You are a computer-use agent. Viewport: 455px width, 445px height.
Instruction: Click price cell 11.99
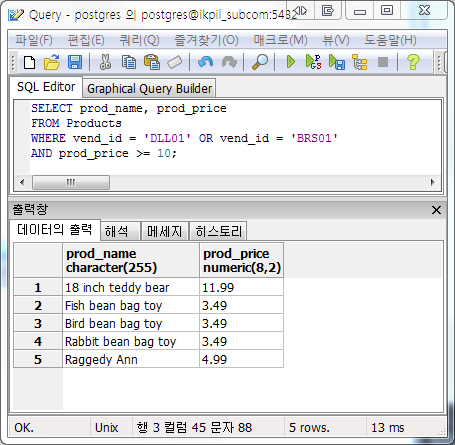(x=242, y=287)
